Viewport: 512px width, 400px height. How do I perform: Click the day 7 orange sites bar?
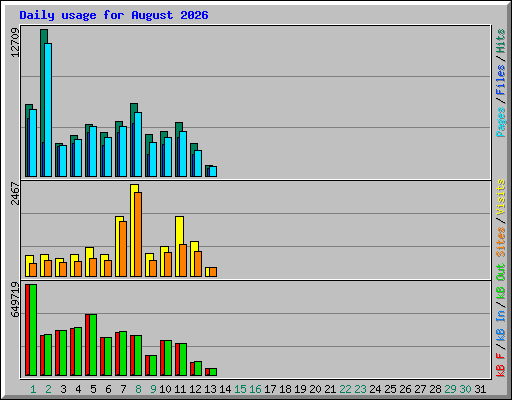coord(123,249)
